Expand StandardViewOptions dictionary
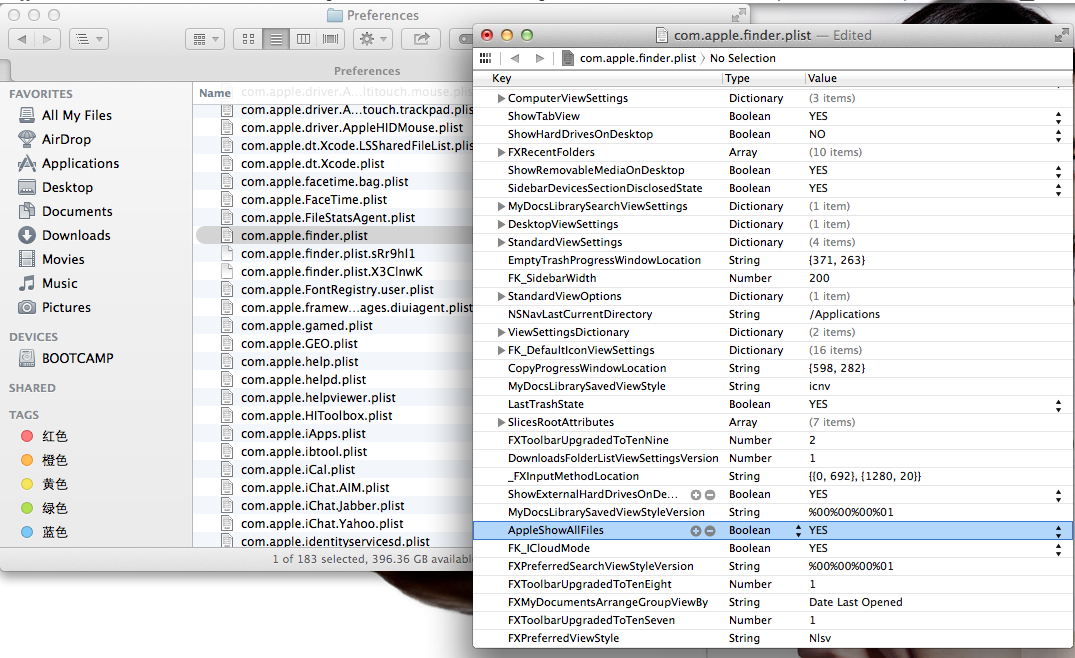The image size is (1075, 658). (501, 296)
